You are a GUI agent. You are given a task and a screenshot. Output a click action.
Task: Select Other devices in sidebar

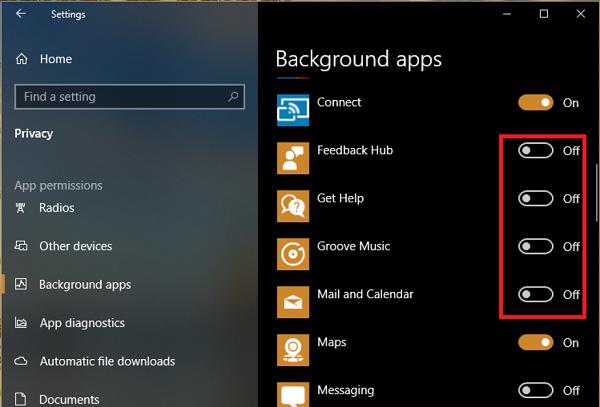point(75,246)
